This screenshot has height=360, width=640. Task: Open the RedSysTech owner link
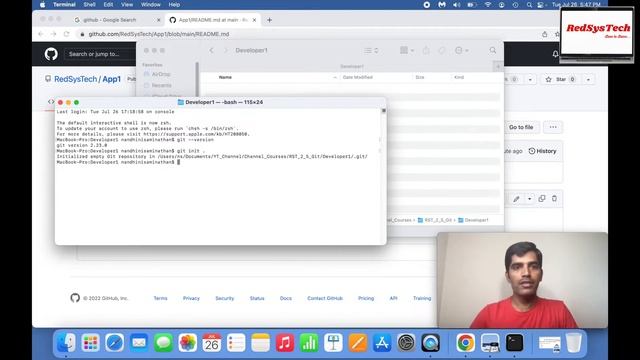(76, 79)
